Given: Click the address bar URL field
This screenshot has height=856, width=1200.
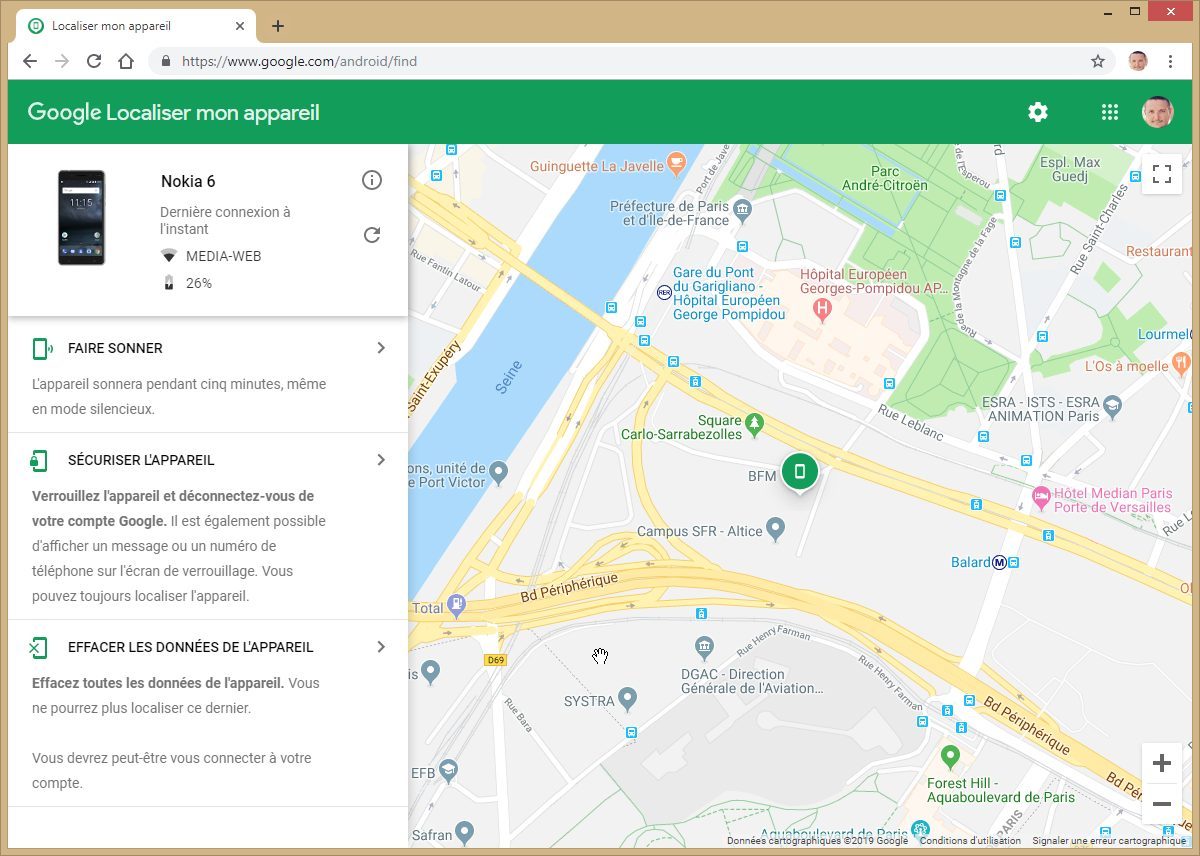Looking at the screenshot, I should [630, 61].
